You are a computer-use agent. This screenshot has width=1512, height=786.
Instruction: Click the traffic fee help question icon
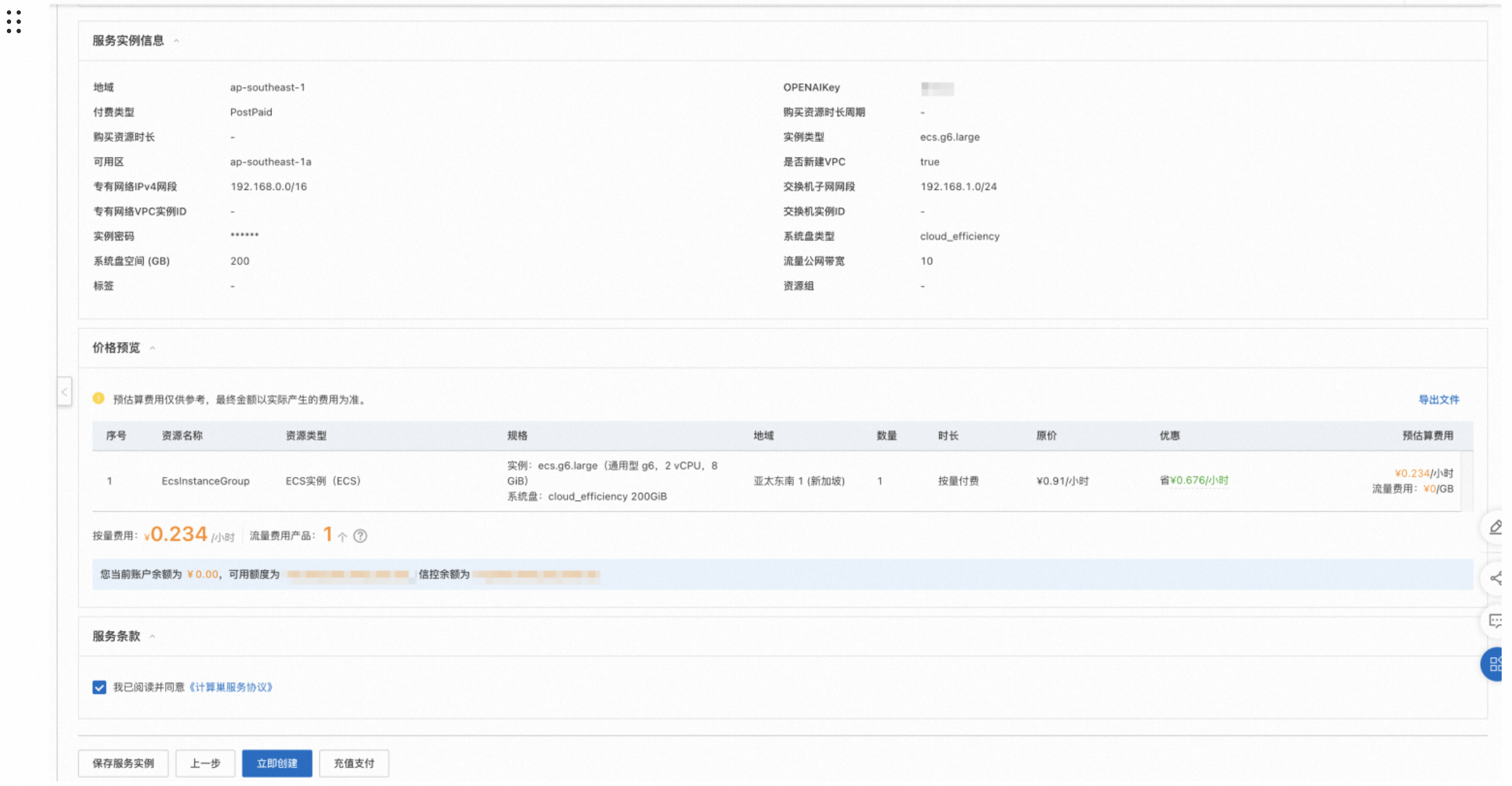point(360,535)
